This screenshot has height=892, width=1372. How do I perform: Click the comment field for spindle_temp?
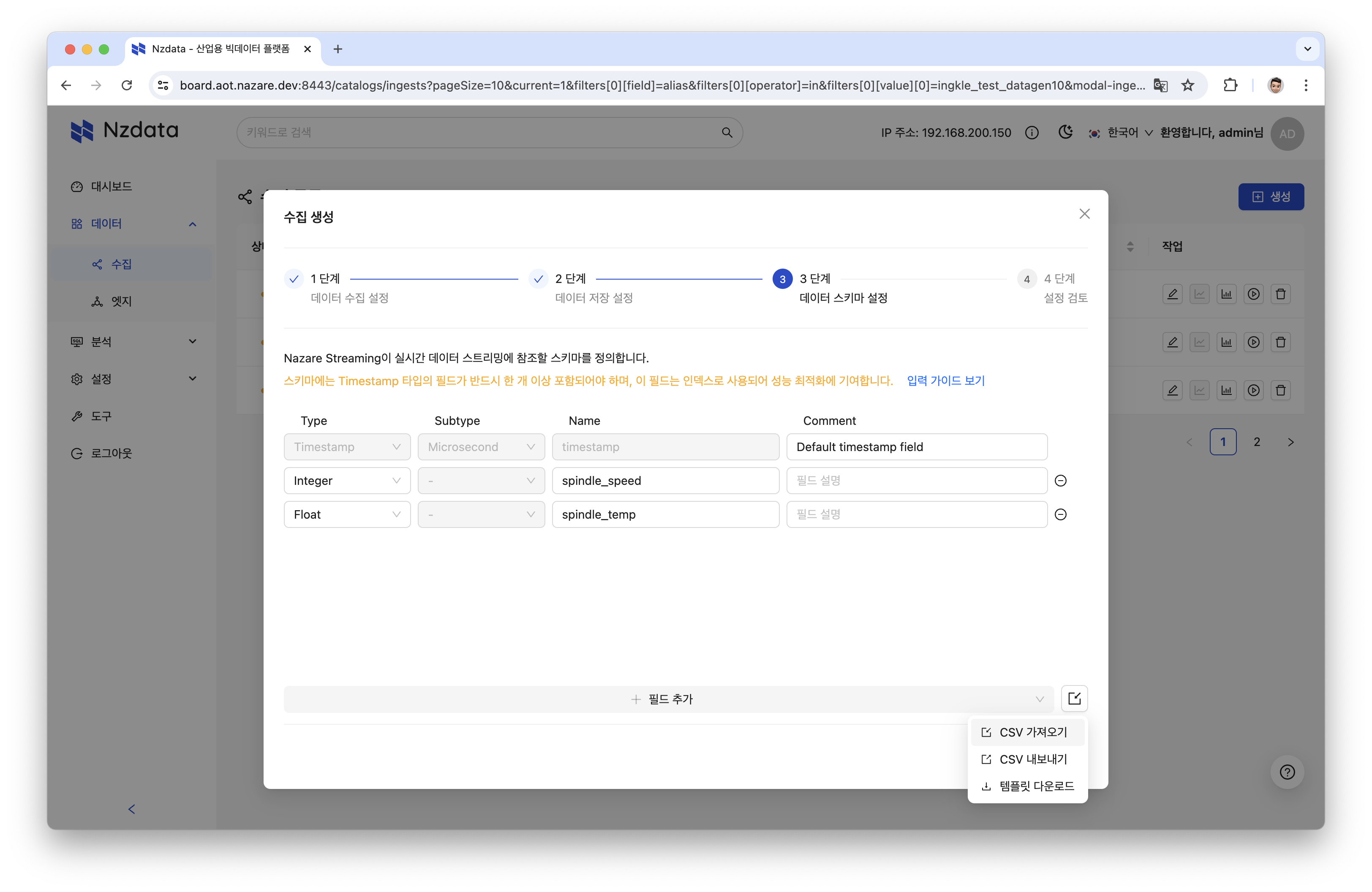pos(917,514)
